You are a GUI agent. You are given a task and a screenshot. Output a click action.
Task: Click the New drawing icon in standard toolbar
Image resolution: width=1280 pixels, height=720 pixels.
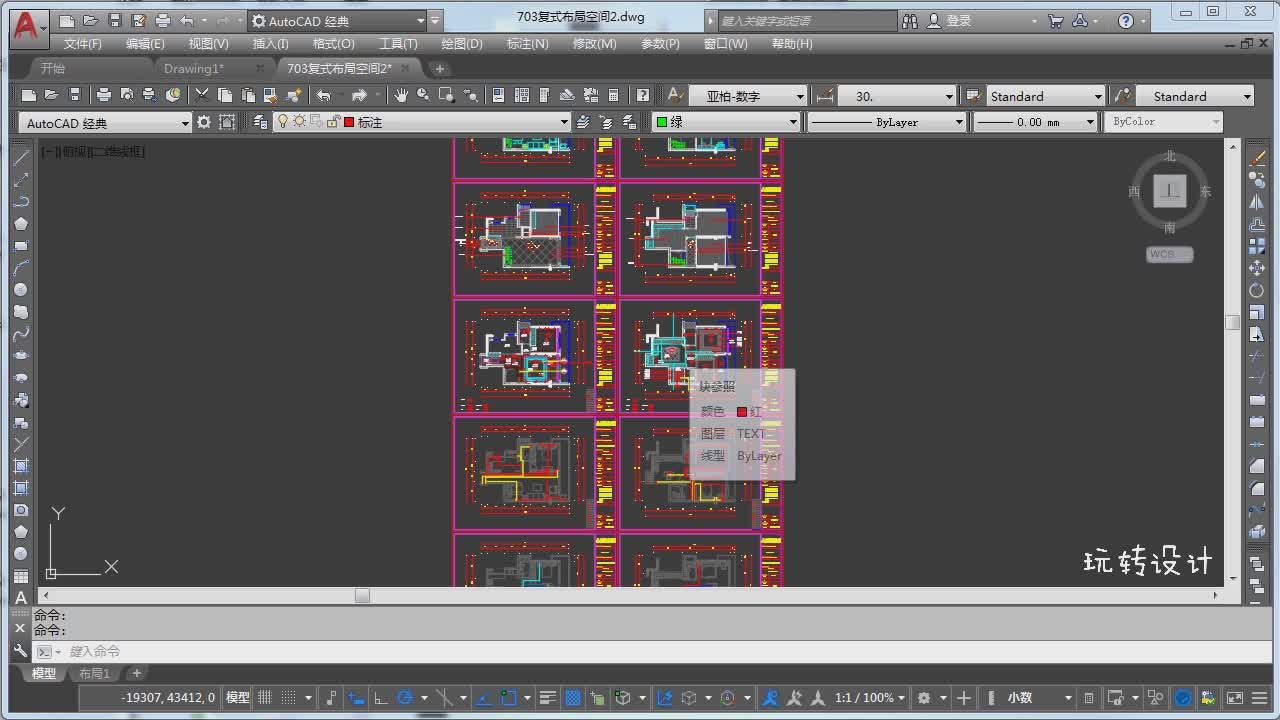pos(29,95)
